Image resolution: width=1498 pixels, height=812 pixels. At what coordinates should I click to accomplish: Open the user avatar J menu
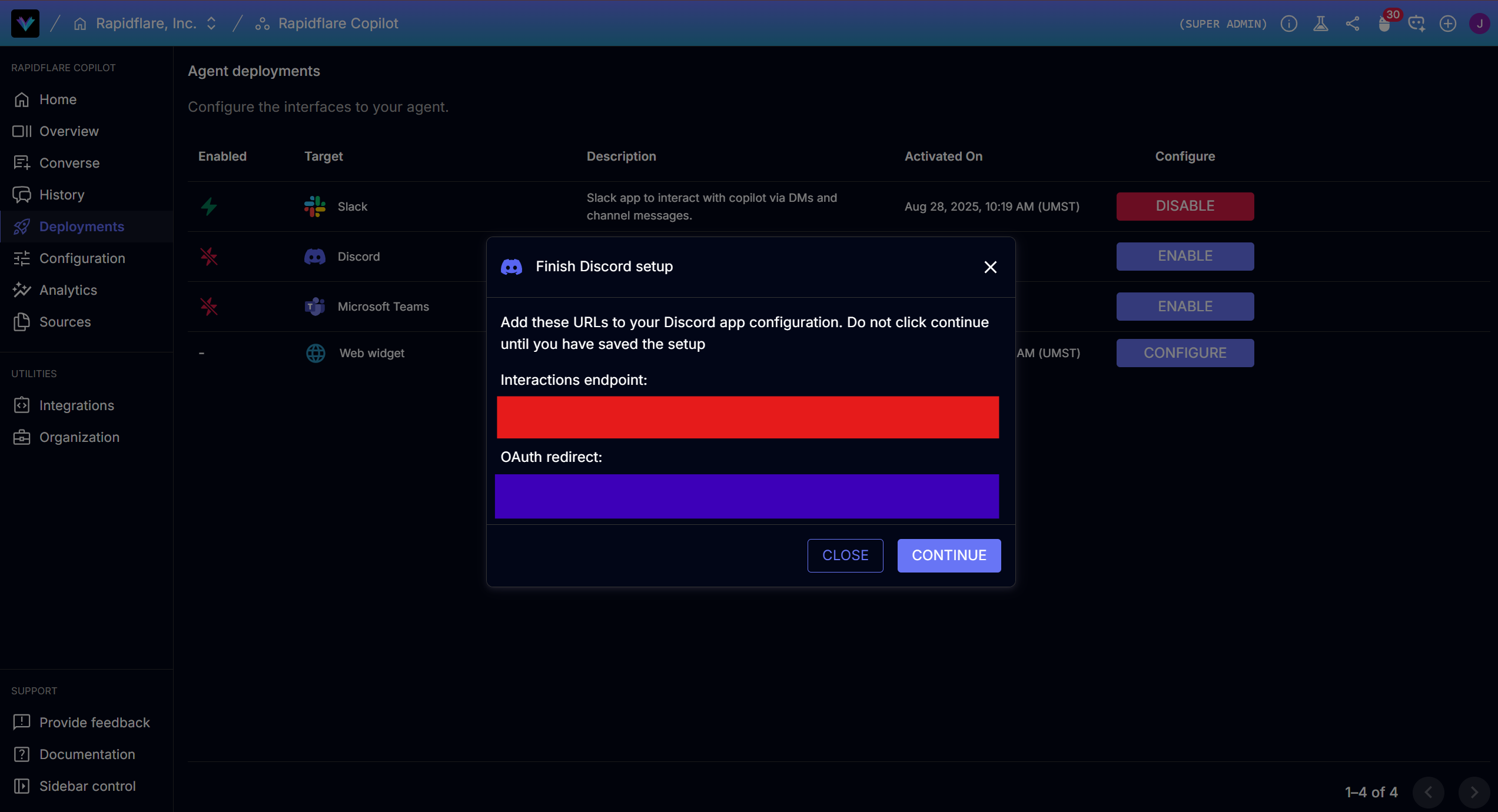(1479, 24)
